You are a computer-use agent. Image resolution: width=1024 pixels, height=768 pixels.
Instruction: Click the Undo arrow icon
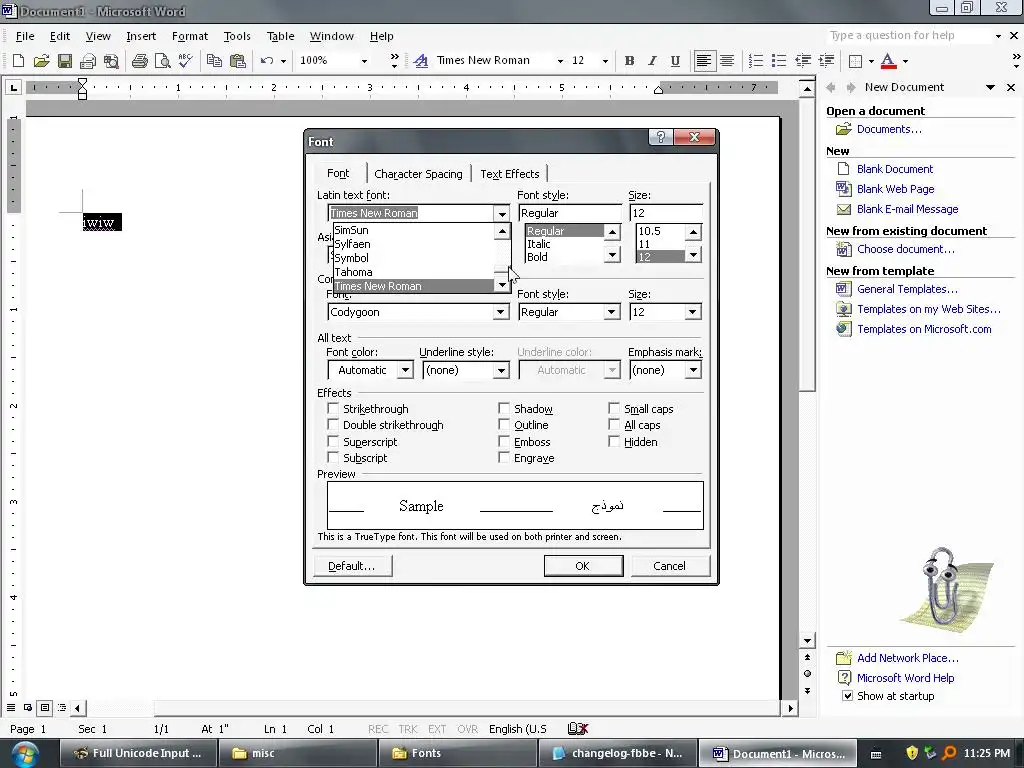266,61
